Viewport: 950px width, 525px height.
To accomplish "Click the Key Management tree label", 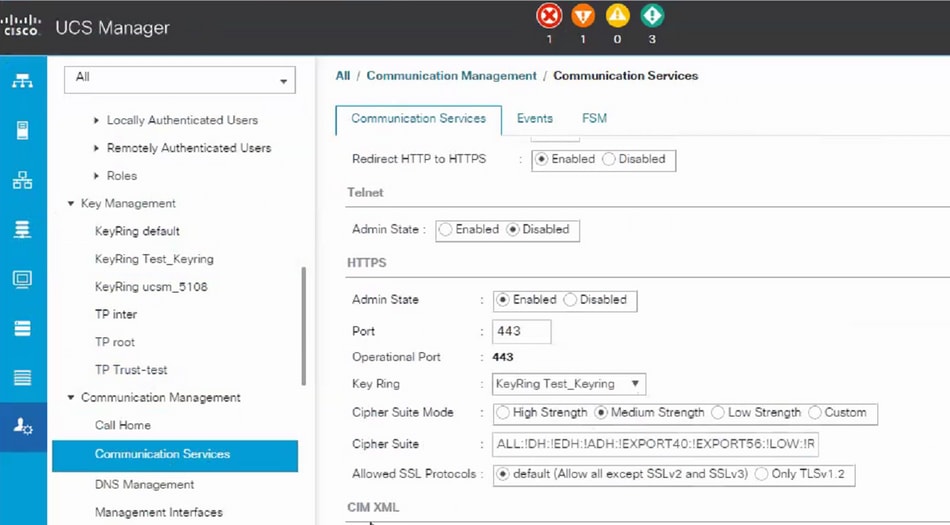I will pyautogui.click(x=128, y=203).
